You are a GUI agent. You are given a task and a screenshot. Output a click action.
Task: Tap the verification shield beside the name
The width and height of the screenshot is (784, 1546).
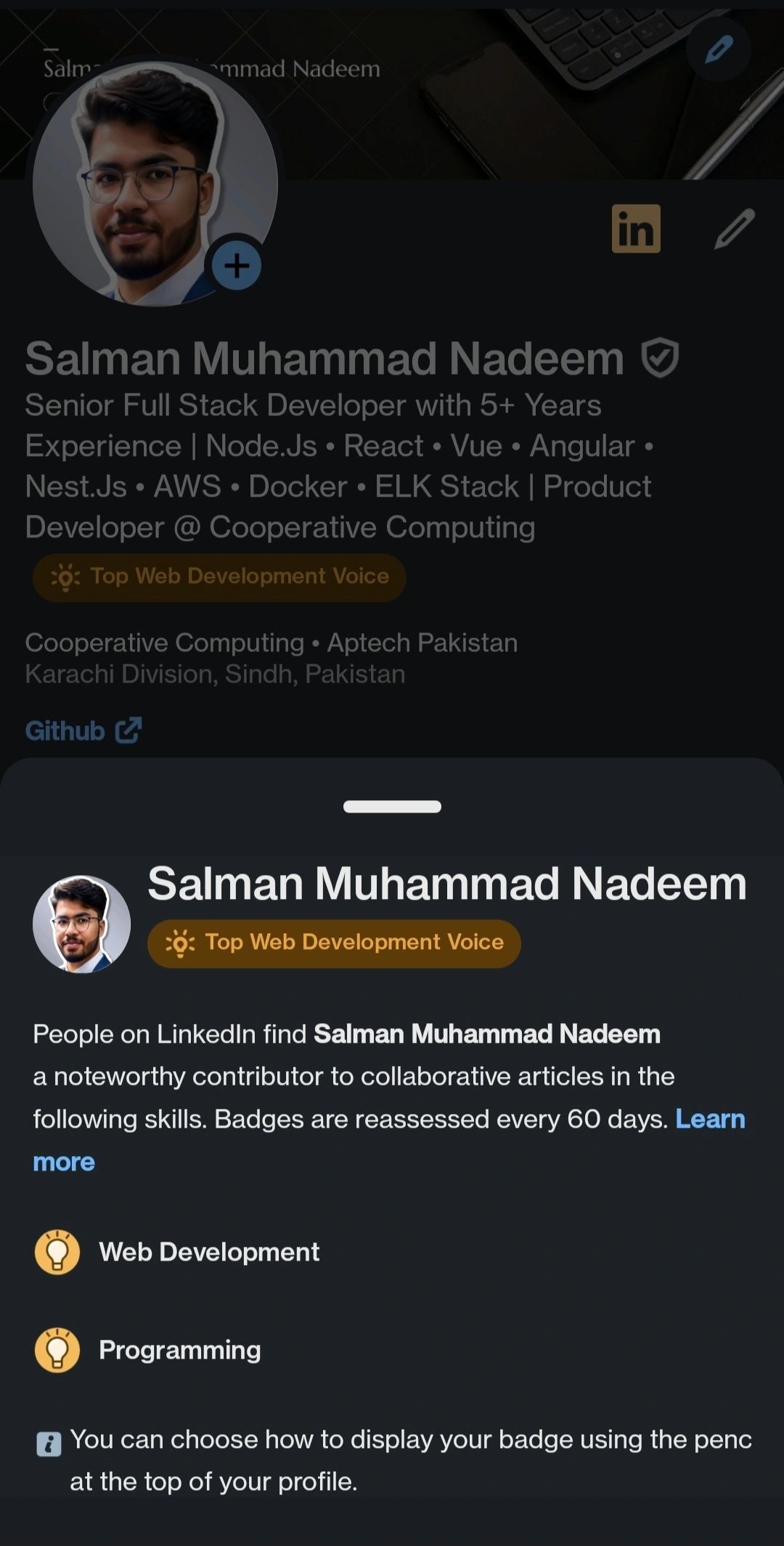tap(660, 358)
